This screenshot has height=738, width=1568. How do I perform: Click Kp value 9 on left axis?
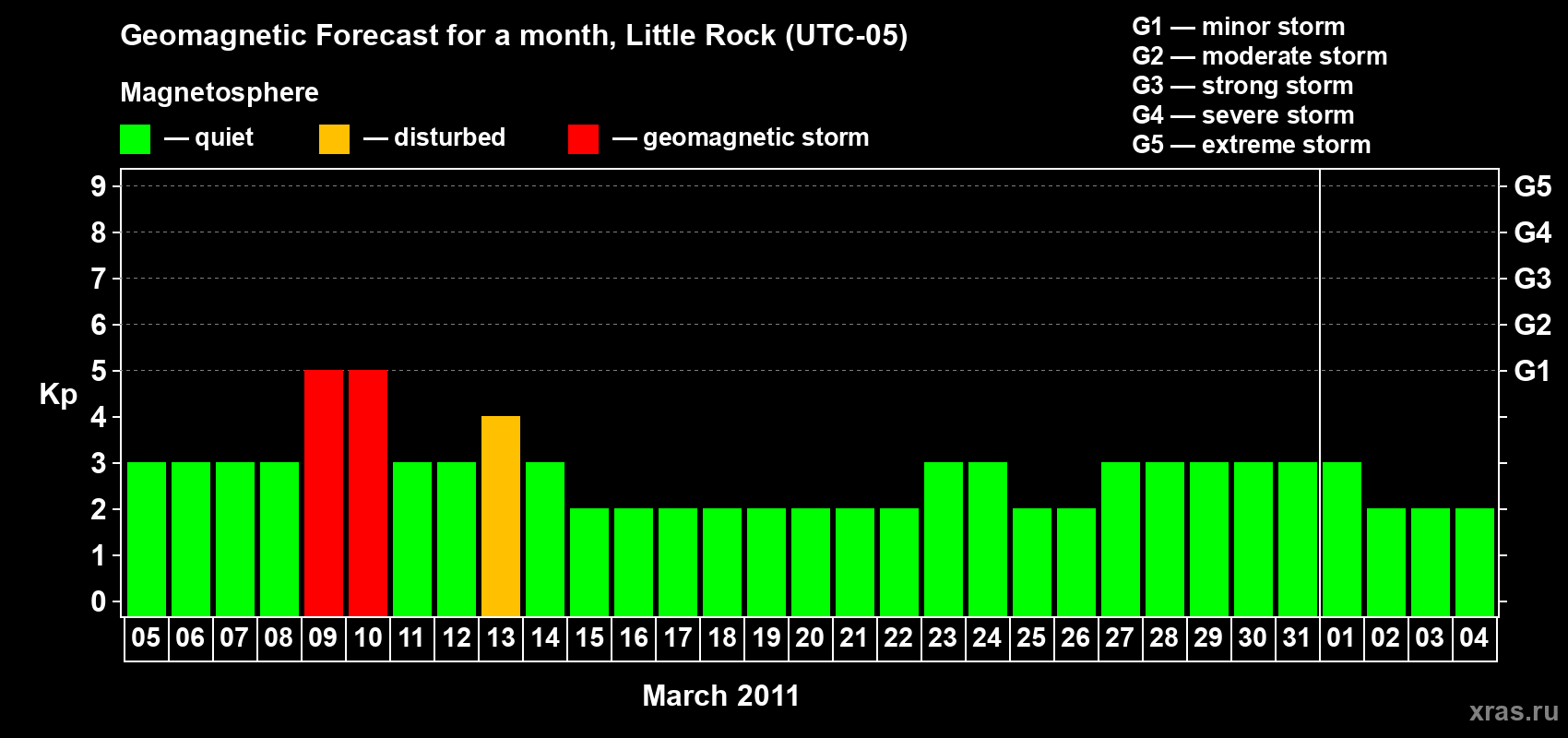pos(99,186)
